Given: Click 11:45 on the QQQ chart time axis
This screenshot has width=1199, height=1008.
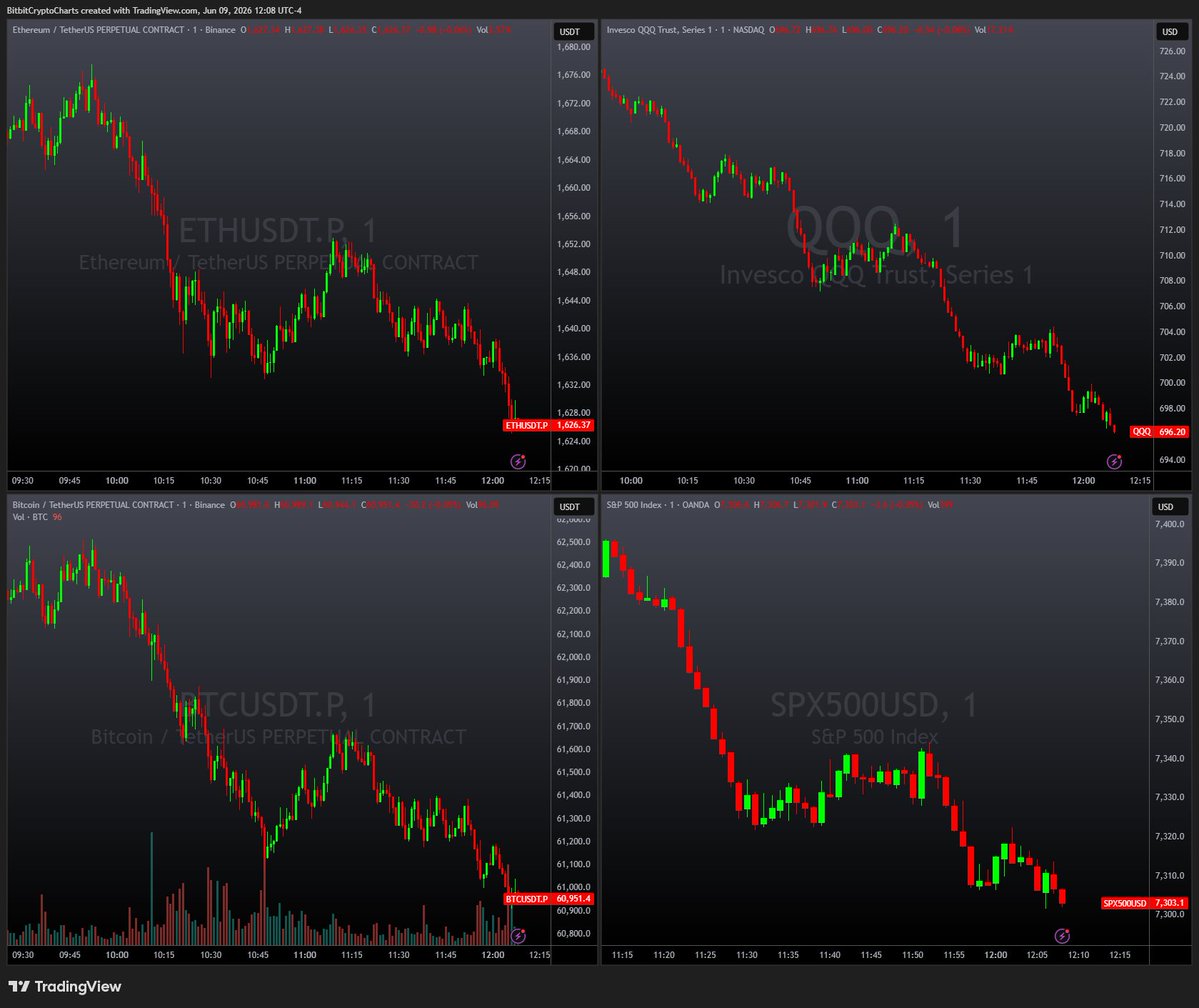Looking at the screenshot, I should click(x=1027, y=480).
